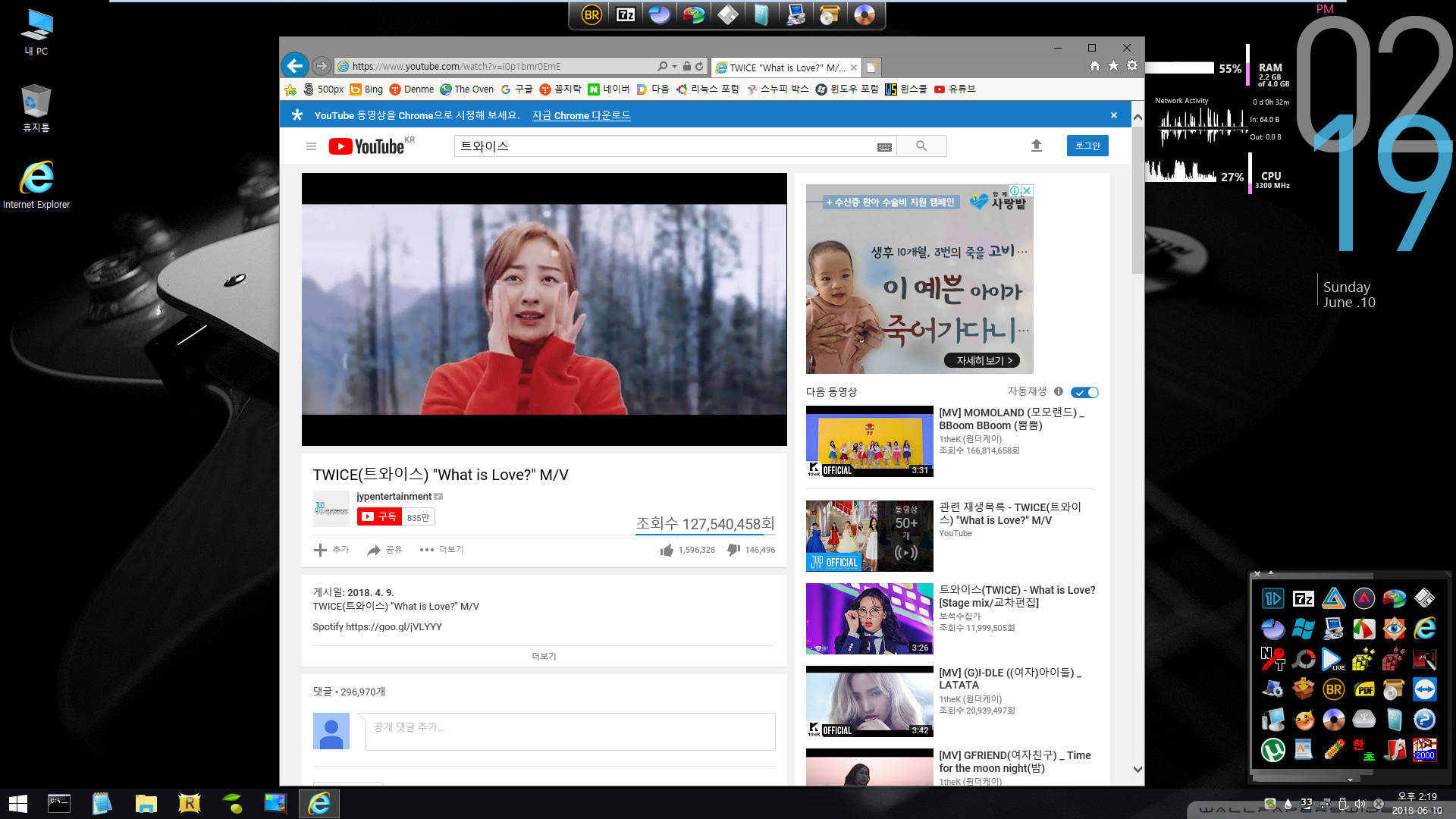The image size is (1456, 819).
Task: Open IE favorites star icon
Action: coord(1113,66)
